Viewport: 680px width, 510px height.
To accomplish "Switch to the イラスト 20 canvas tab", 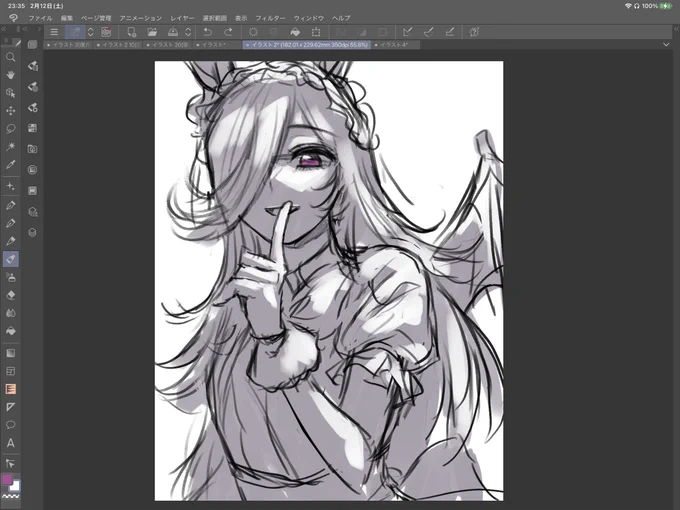I will click(169, 45).
